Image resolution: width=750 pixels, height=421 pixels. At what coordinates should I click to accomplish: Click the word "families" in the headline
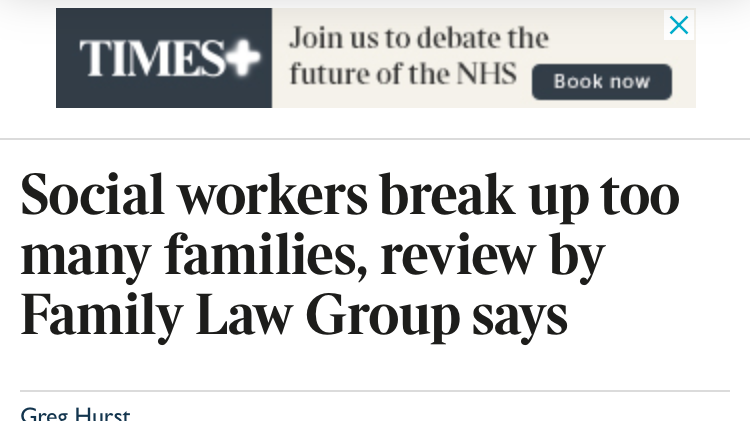click(x=262, y=255)
